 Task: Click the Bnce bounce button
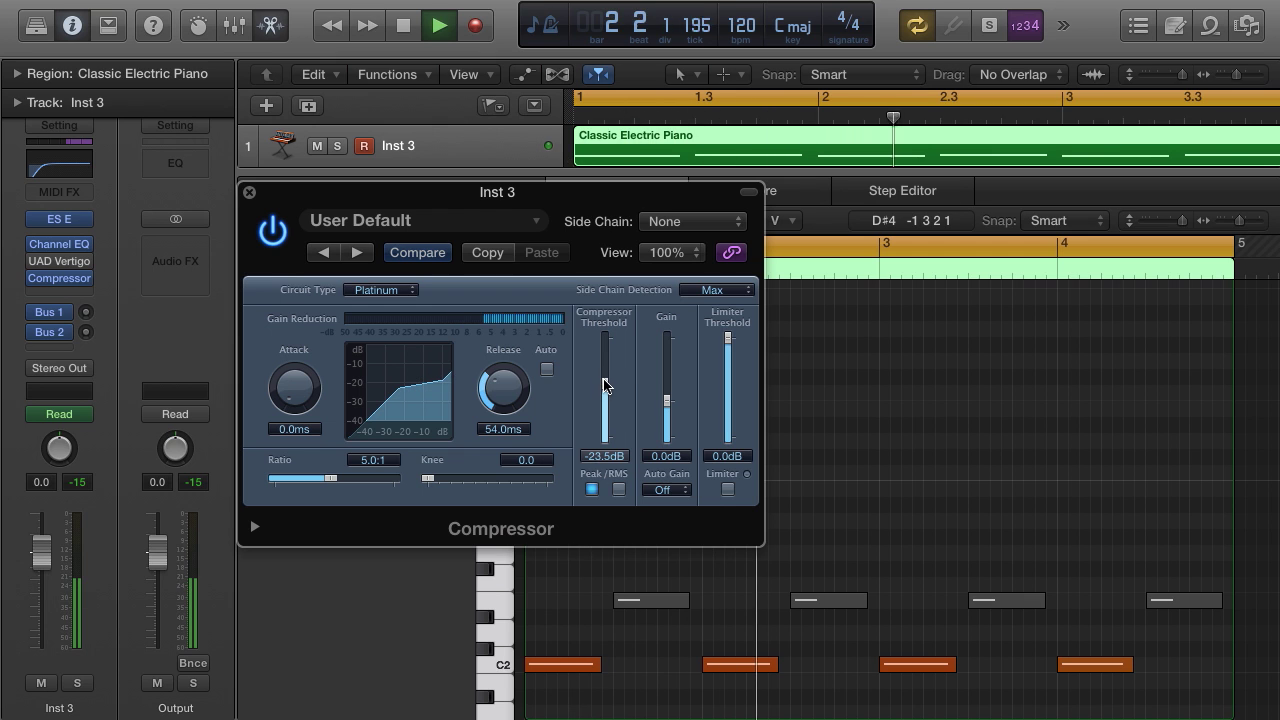click(x=192, y=663)
